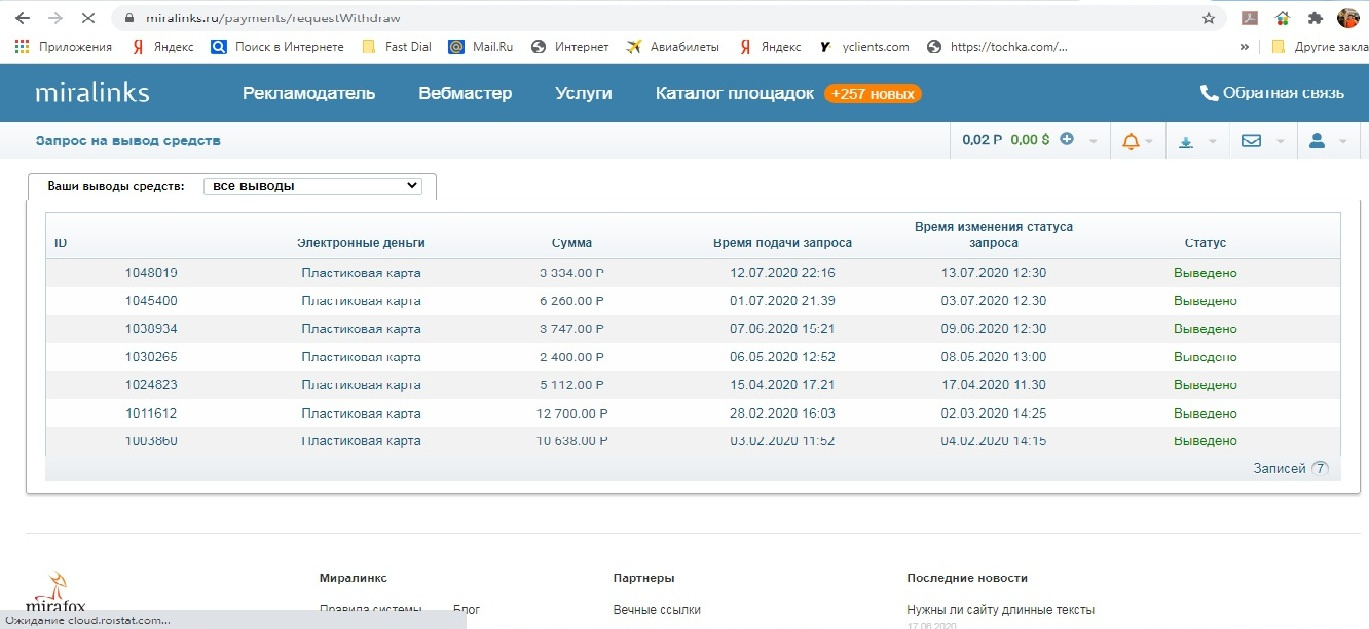
Task: Click the Обратная связь link
Action: click(x=1271, y=93)
